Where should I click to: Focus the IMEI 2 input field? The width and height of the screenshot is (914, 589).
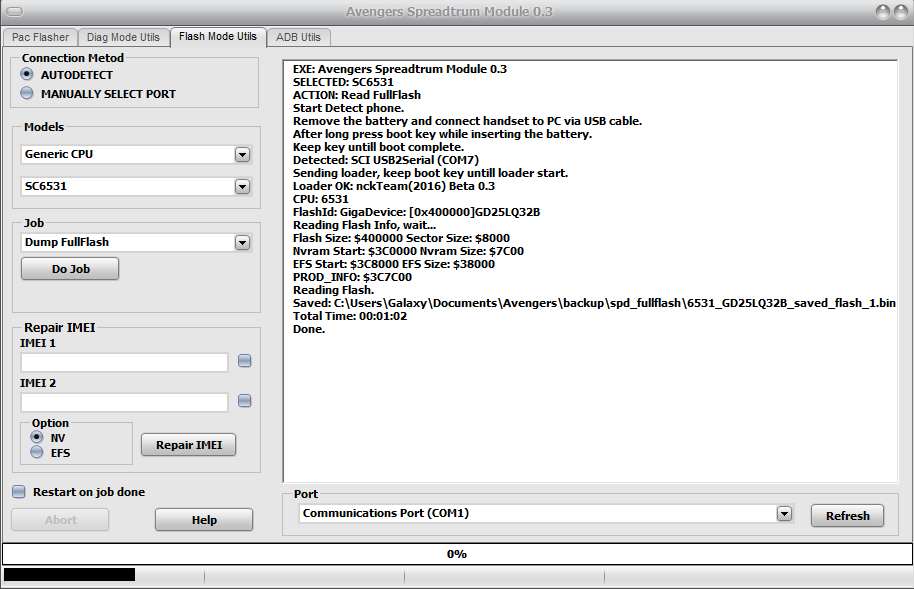(x=124, y=402)
